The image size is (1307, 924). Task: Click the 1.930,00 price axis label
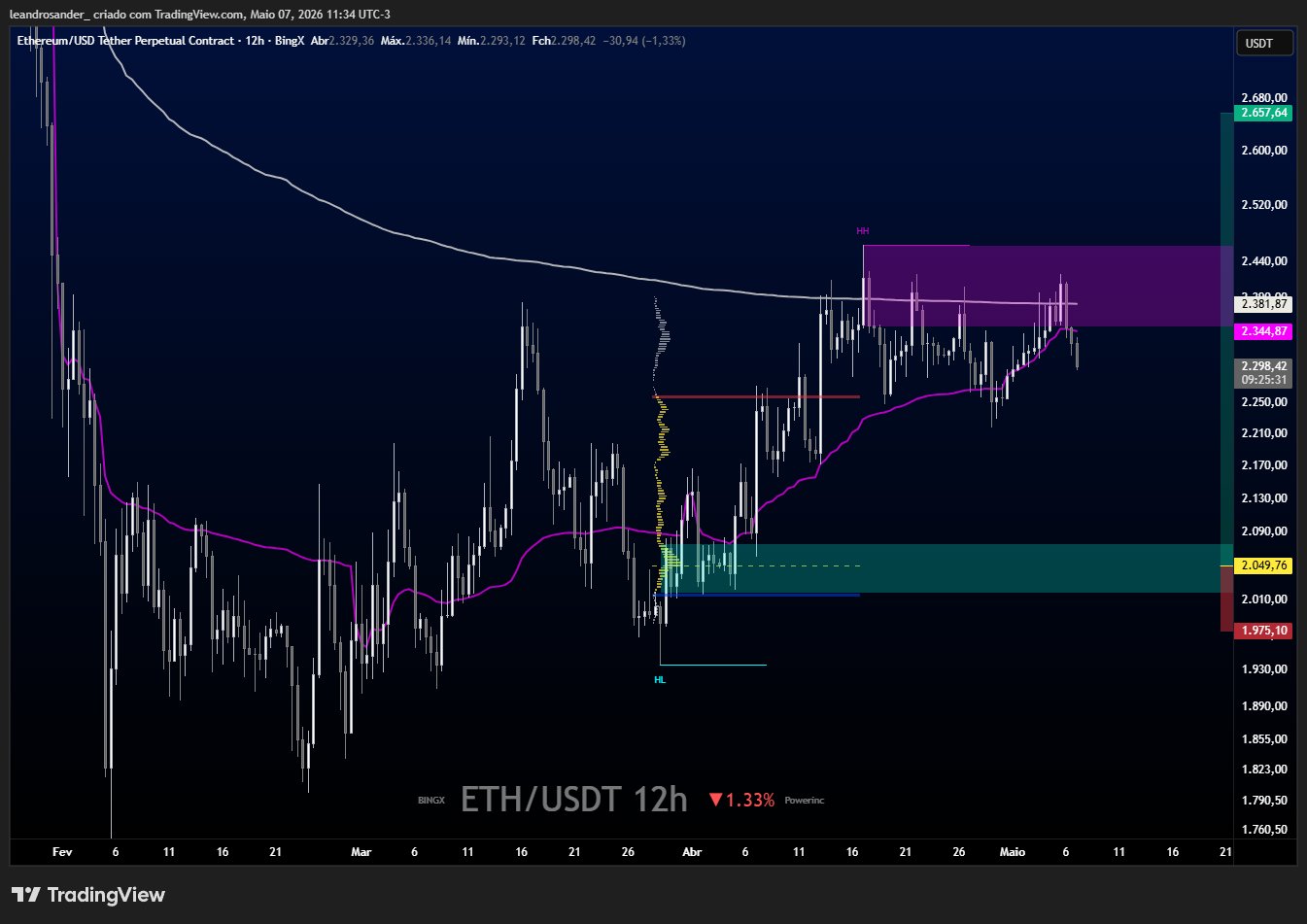[x=1264, y=669]
